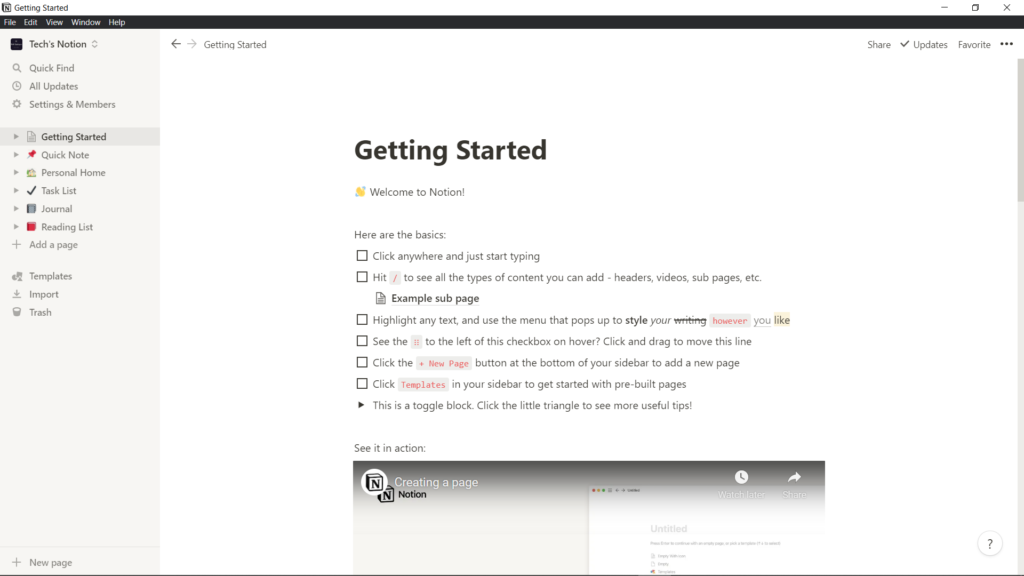This screenshot has width=1024, height=576.
Task: Click Watch later clock icon on video
Action: point(741,478)
